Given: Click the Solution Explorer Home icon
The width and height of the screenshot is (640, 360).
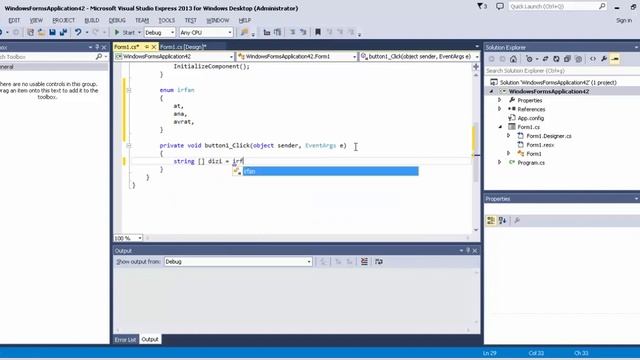Looking at the screenshot, I should click(513, 59).
